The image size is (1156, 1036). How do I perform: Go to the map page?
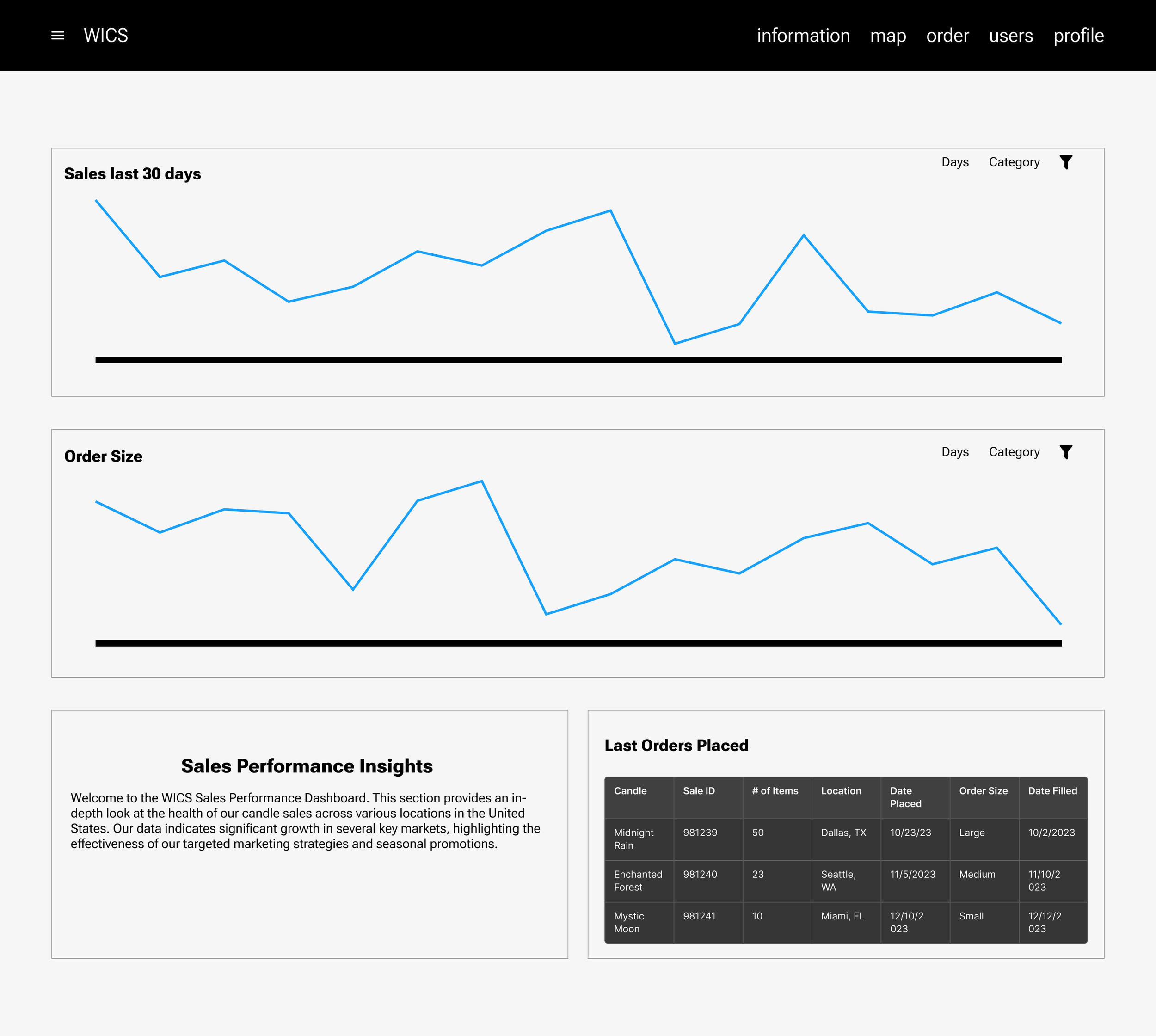888,36
